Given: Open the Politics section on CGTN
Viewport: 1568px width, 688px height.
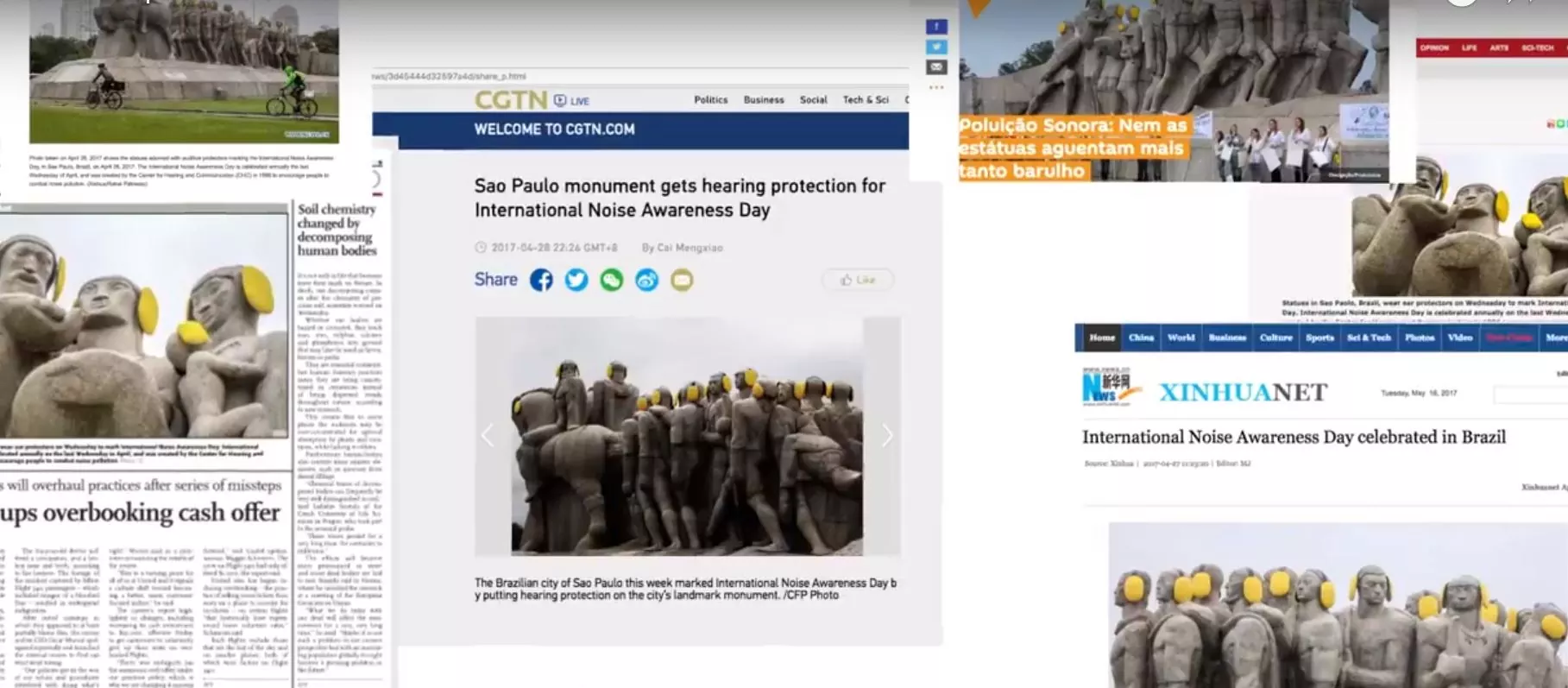Looking at the screenshot, I should coord(710,100).
